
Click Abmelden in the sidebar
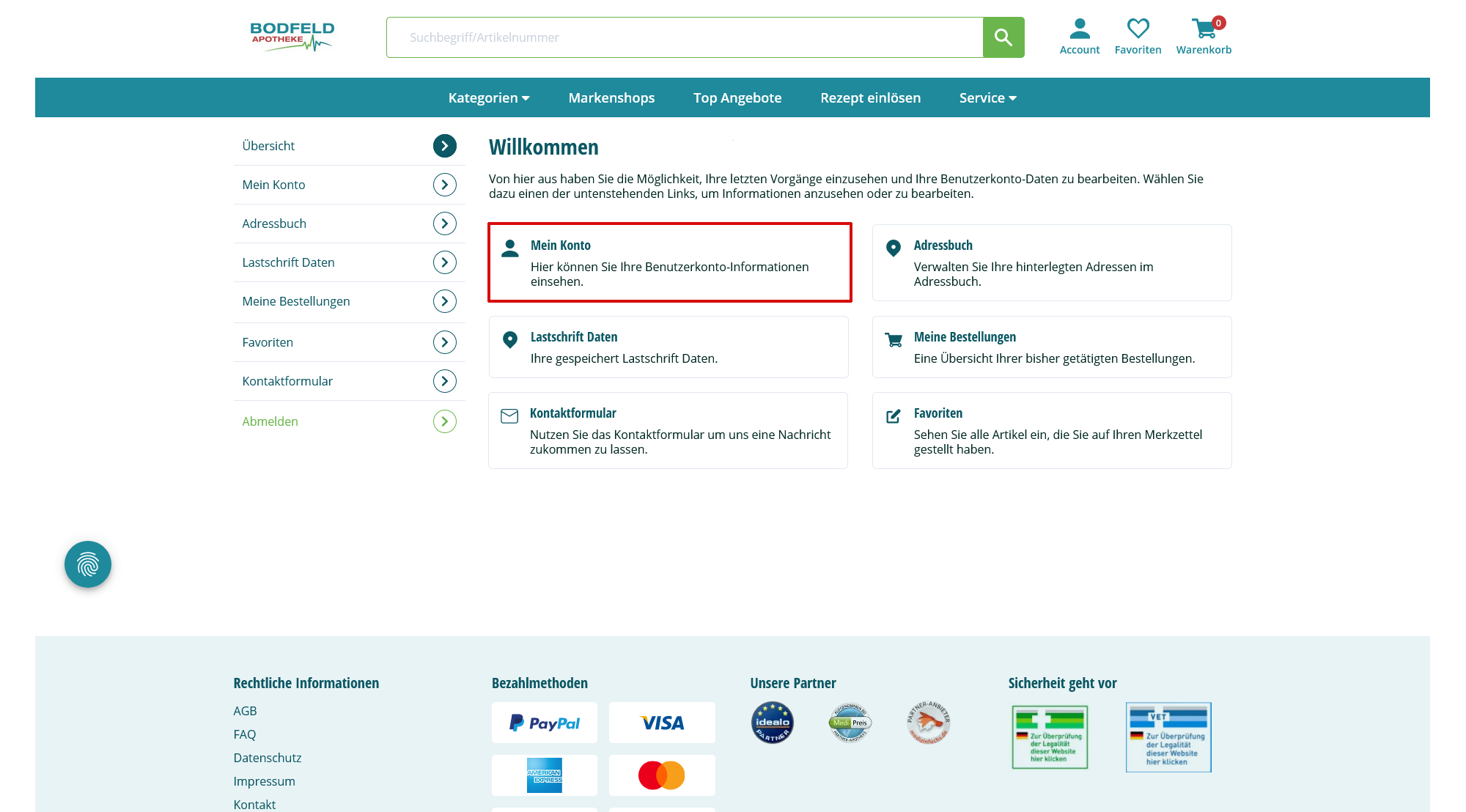click(270, 421)
